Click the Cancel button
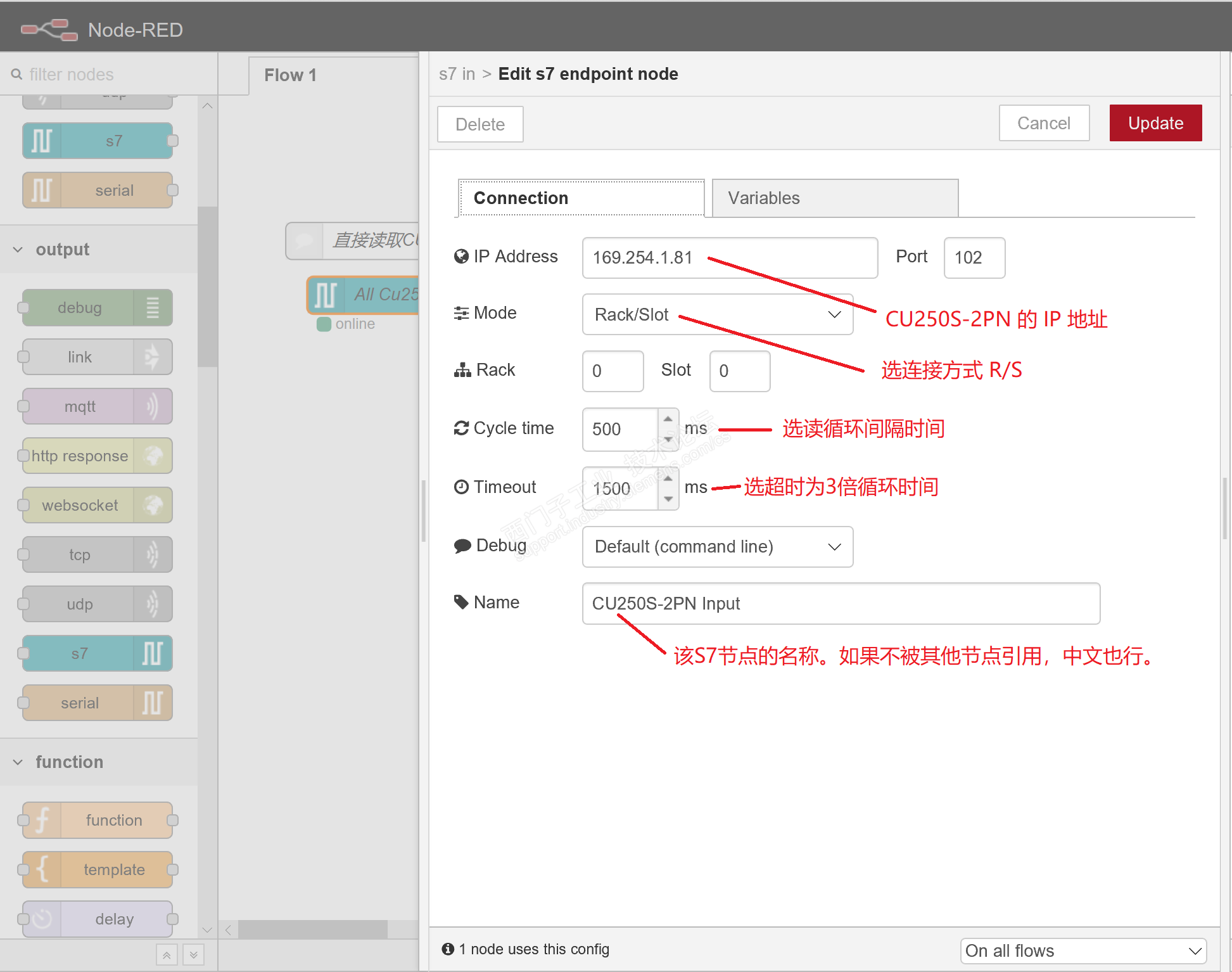Viewport: 1232px width, 972px height. click(1043, 124)
